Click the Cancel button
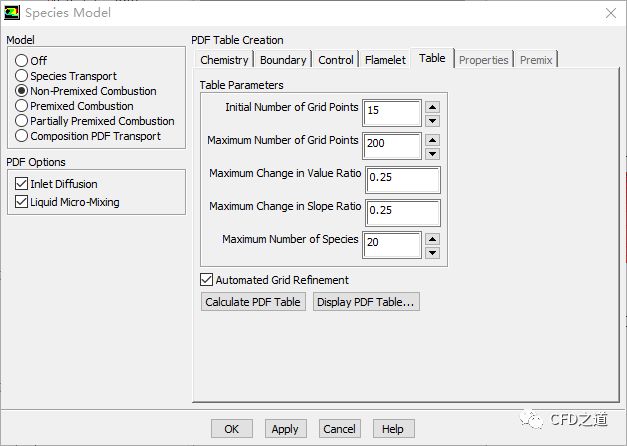 click(339, 429)
